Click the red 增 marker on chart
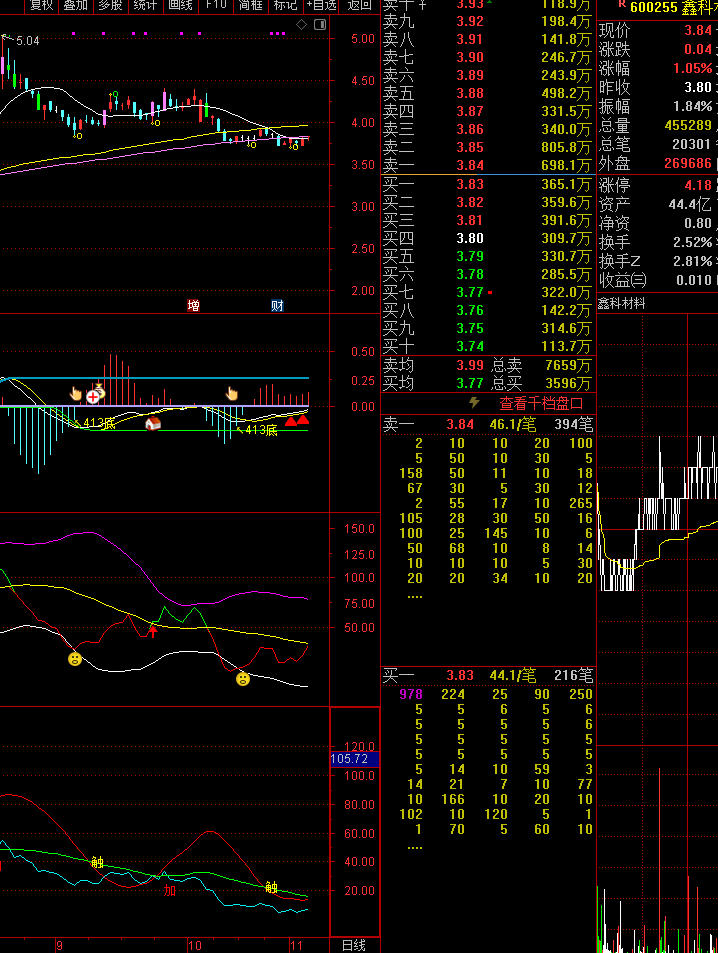This screenshot has height=953, width=718. point(193,305)
